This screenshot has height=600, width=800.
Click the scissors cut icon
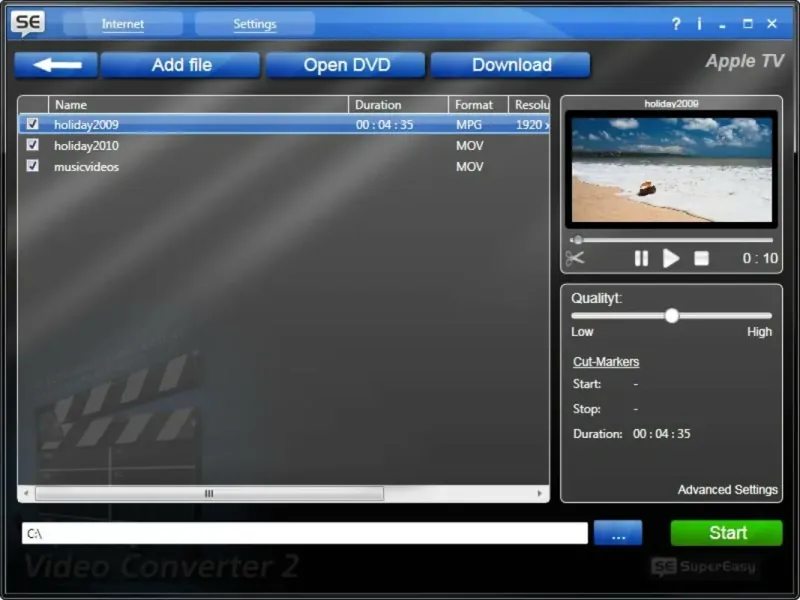click(575, 258)
